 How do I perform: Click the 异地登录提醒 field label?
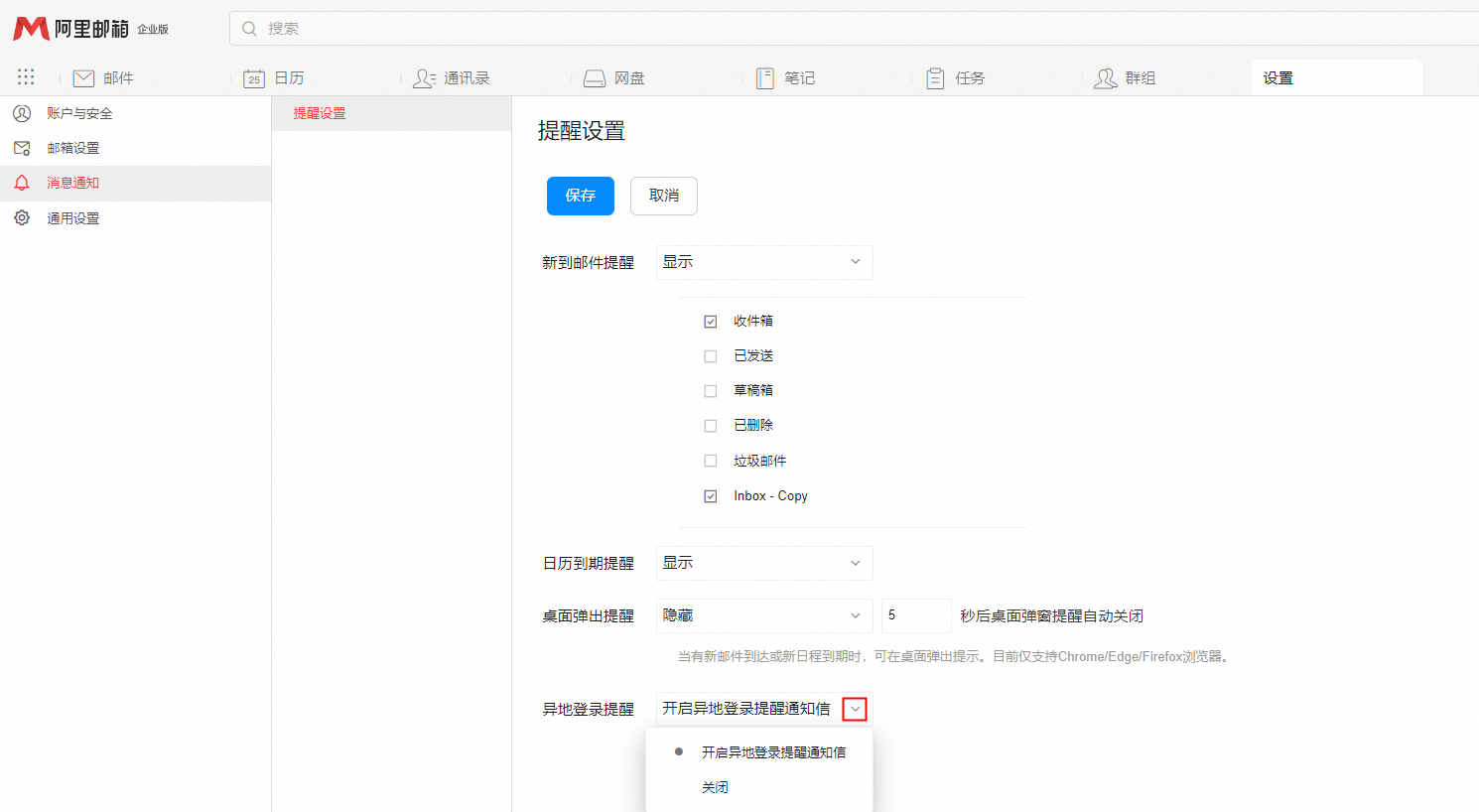click(588, 710)
